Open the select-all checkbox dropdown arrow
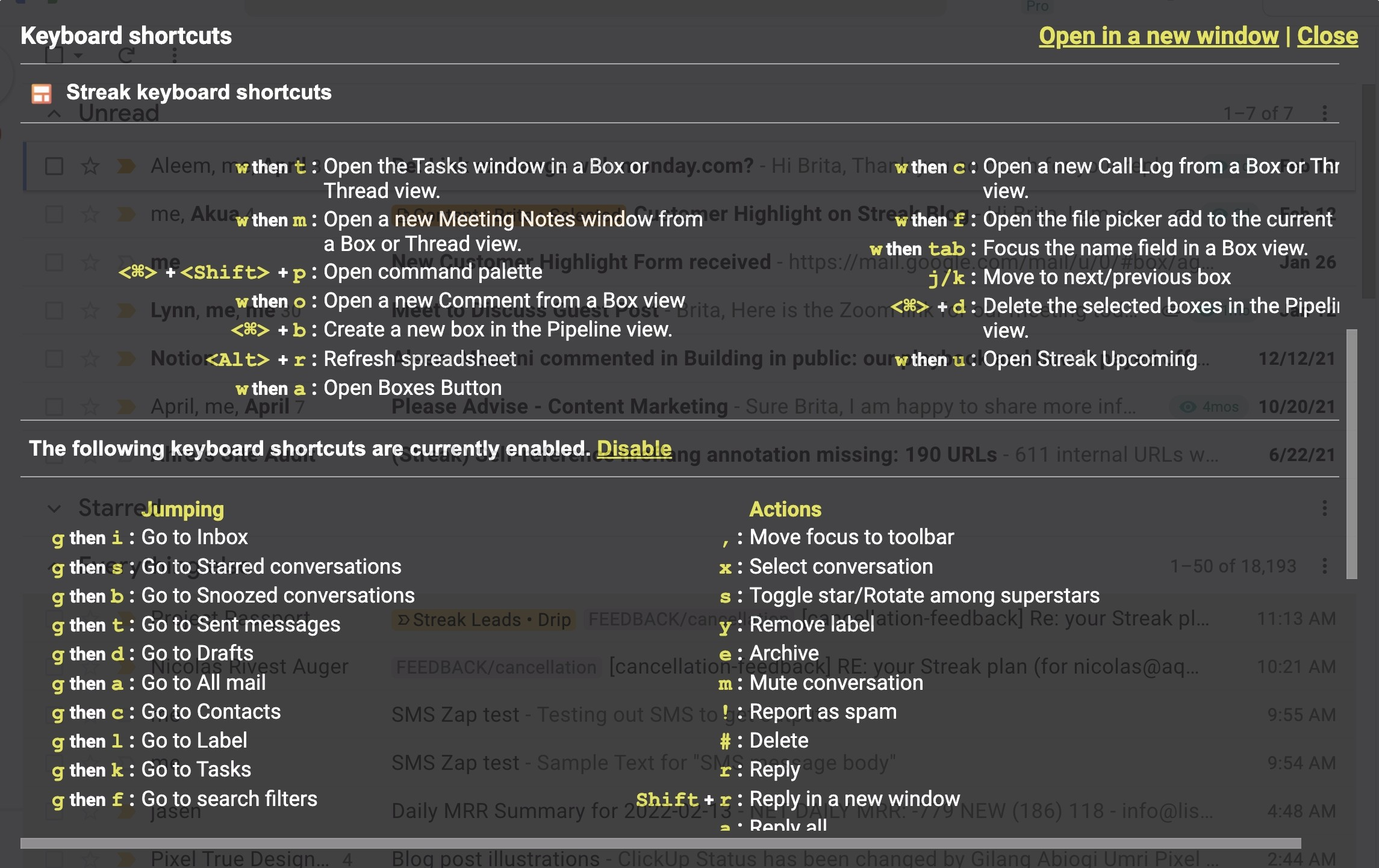 78,56
